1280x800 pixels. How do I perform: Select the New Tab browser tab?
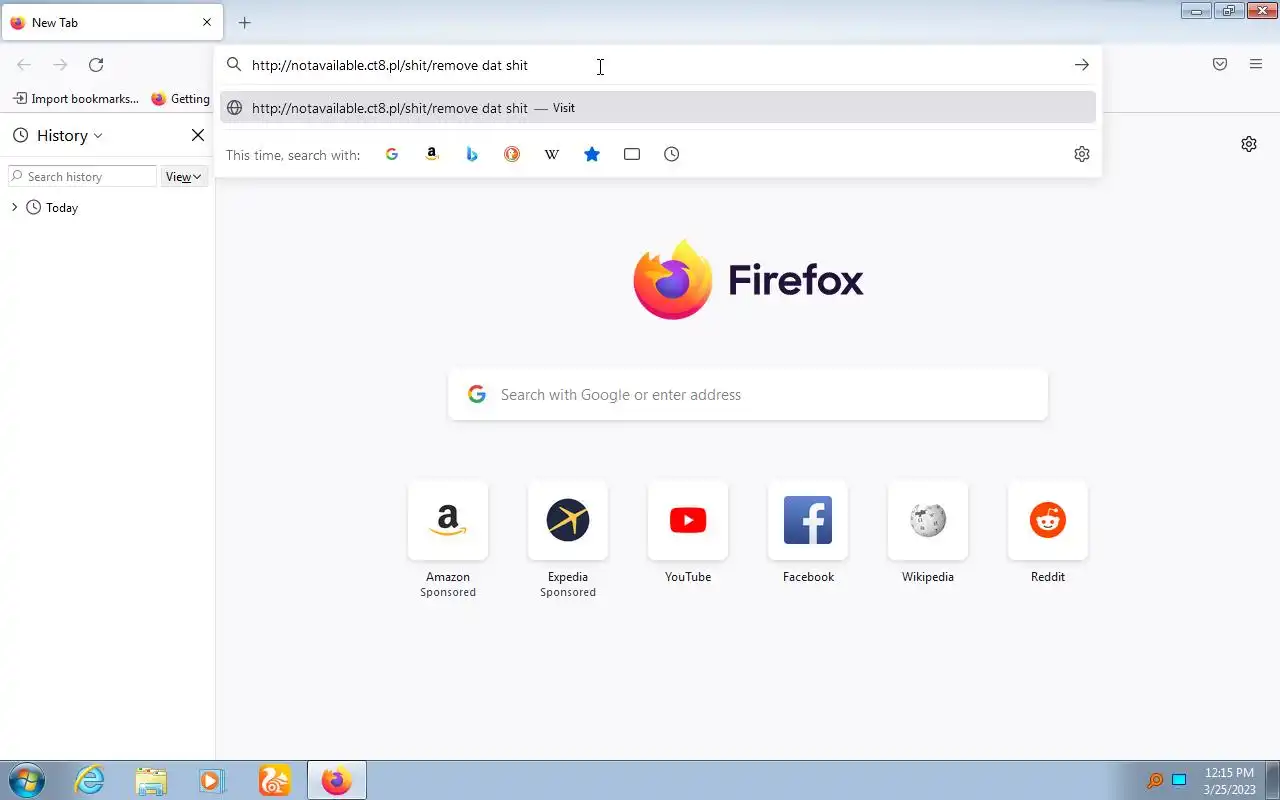[112, 22]
